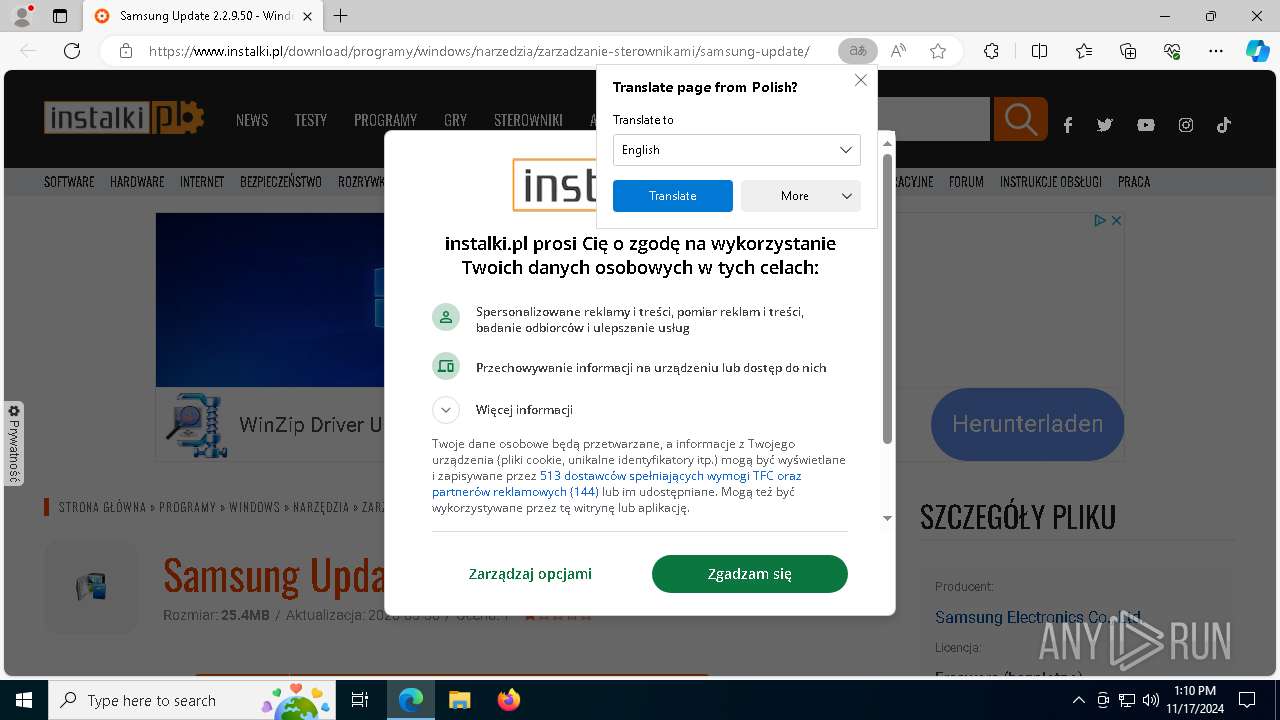Open Collections icon
Image resolution: width=1280 pixels, height=720 pixels.
click(1128, 51)
